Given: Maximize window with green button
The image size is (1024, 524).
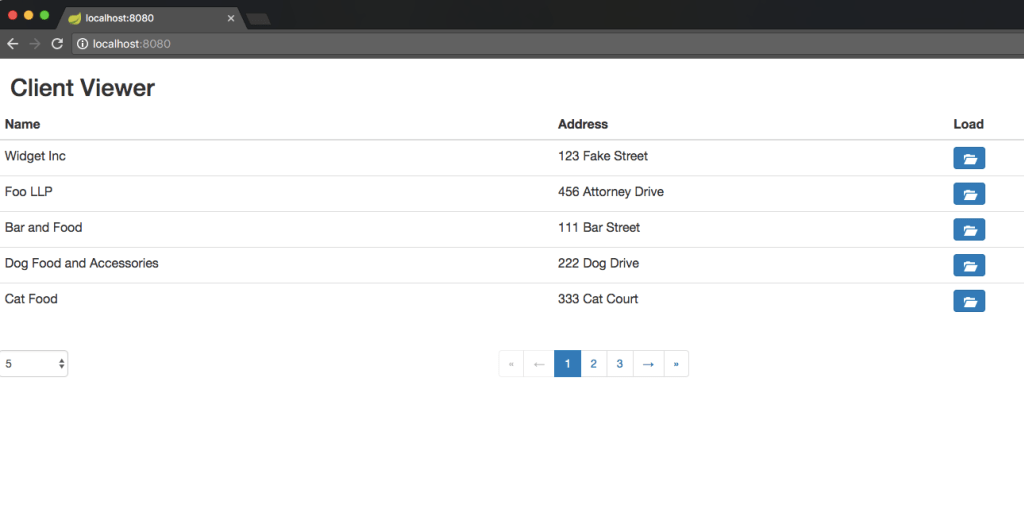Looking at the screenshot, I should 44,15.
